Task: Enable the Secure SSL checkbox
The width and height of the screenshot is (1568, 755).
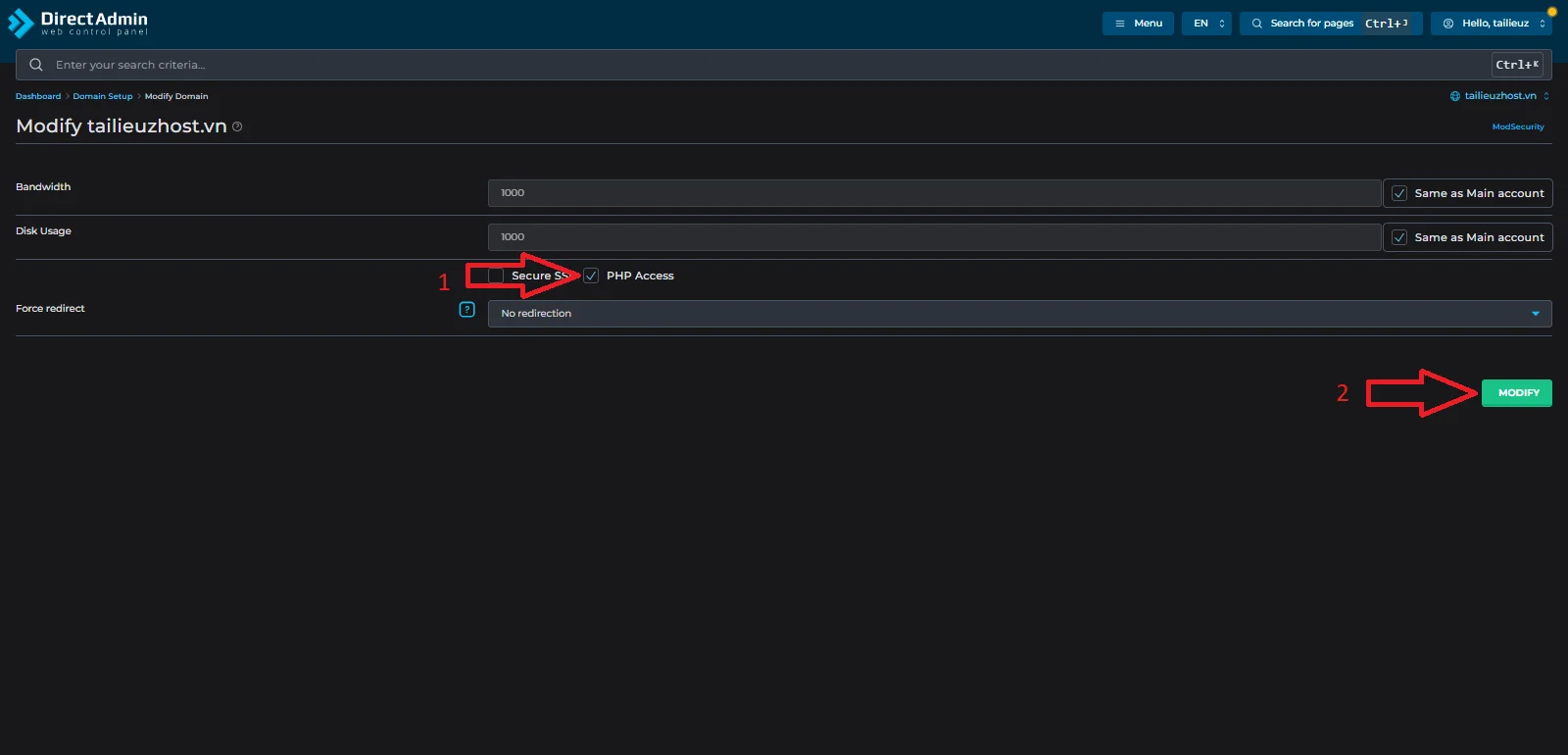Action: (x=496, y=276)
